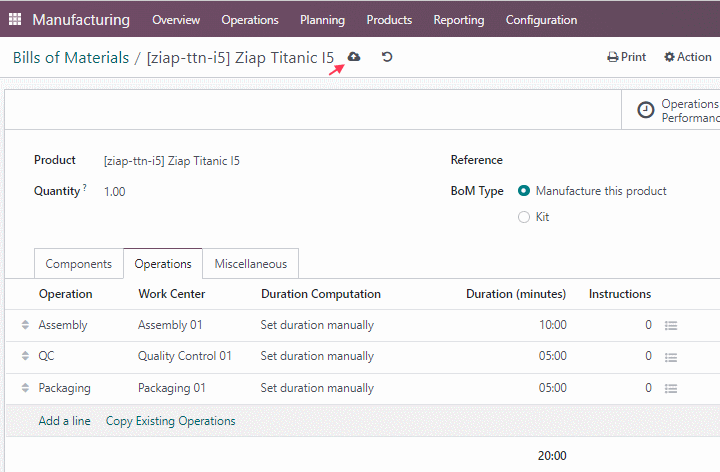720x472 pixels.
Task: Open the Operations Performance clock icon
Action: 646,110
